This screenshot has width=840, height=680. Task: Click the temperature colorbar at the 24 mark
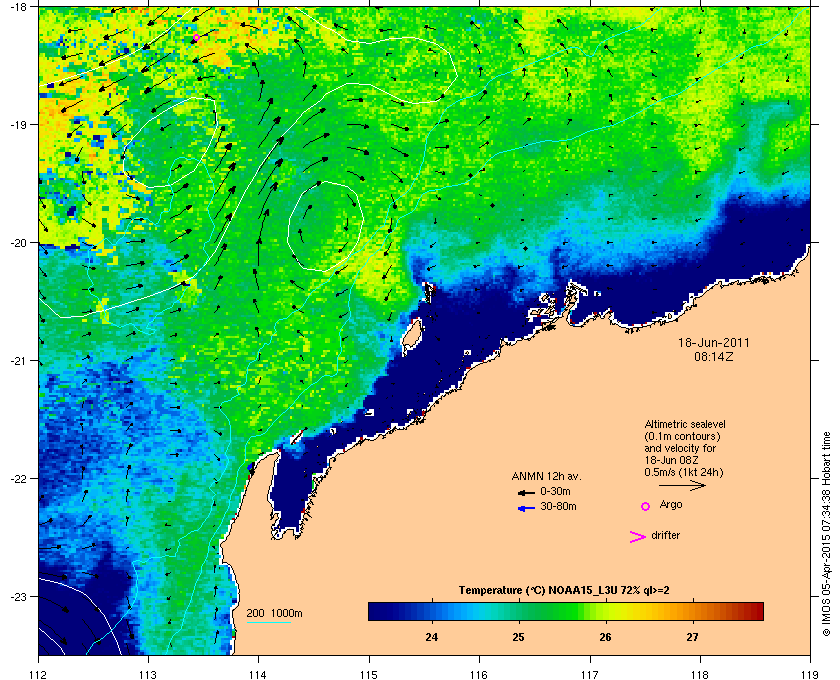point(432,611)
